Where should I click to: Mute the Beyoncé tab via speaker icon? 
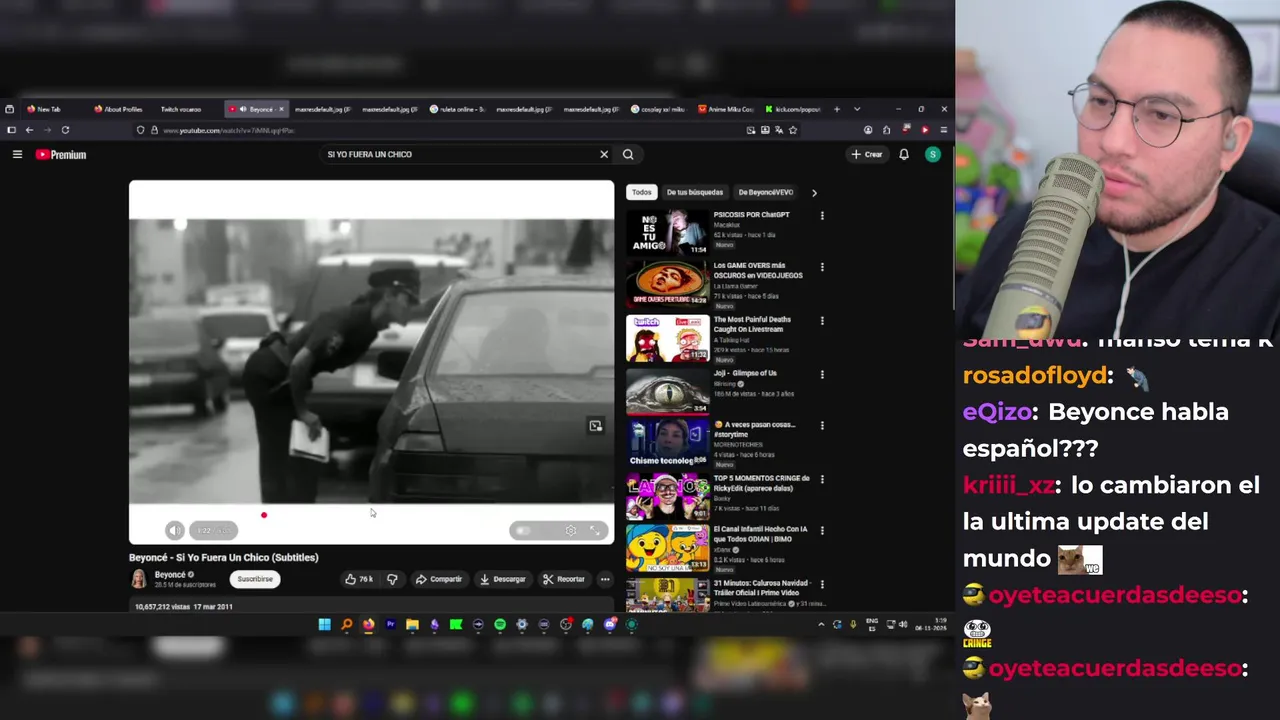point(243,109)
